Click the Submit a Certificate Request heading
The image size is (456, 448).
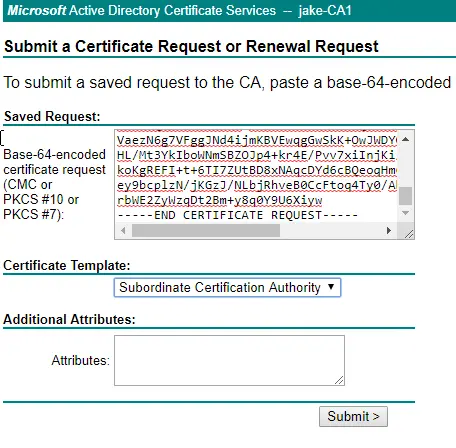point(191,46)
